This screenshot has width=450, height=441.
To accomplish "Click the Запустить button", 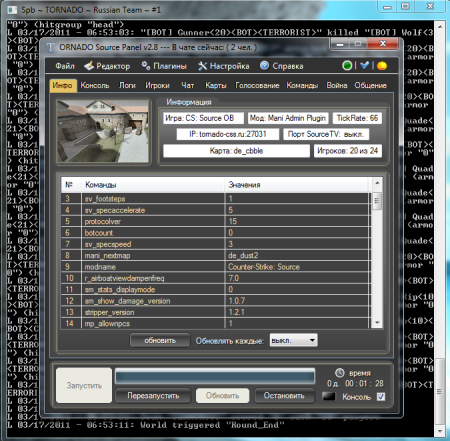I will click(84, 385).
